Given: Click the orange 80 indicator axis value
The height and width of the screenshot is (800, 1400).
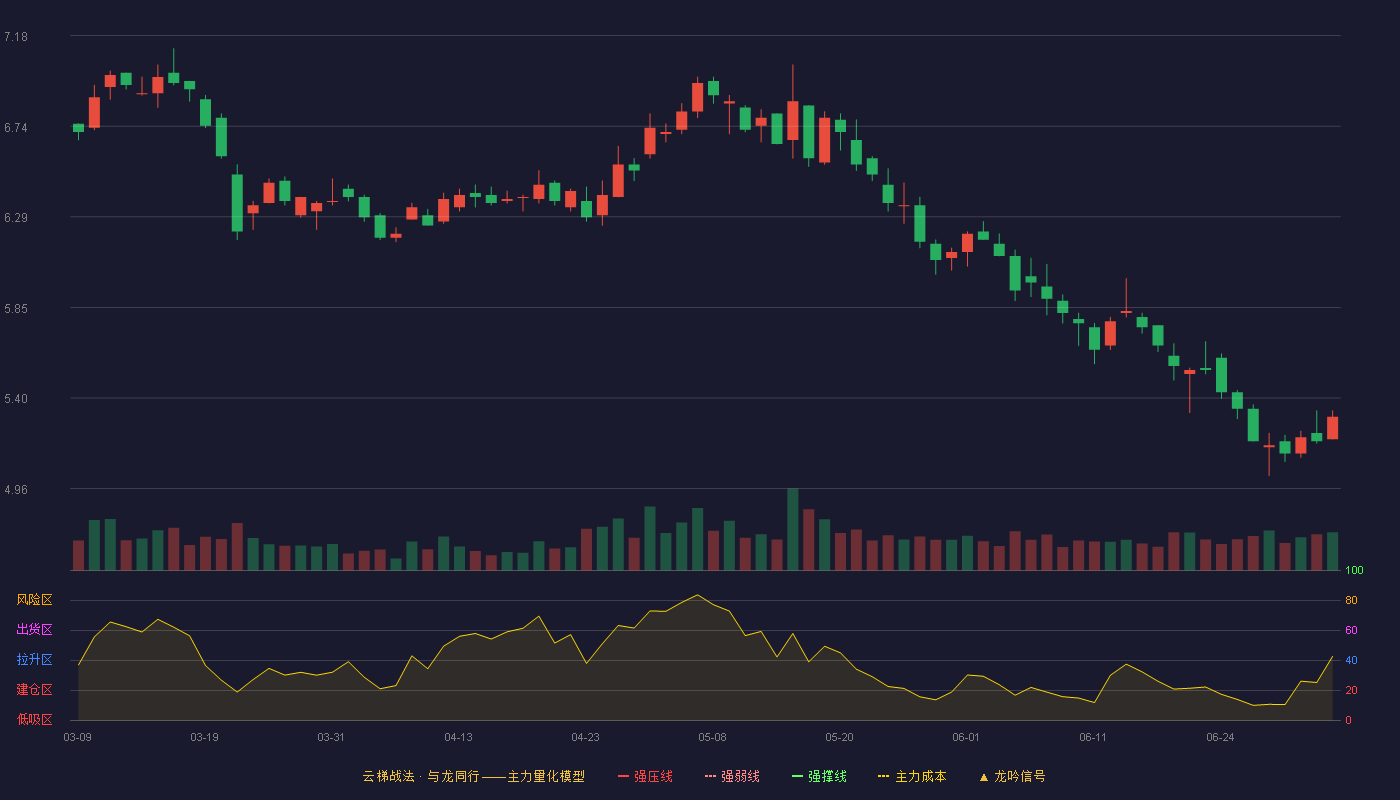Looking at the screenshot, I should (1351, 601).
